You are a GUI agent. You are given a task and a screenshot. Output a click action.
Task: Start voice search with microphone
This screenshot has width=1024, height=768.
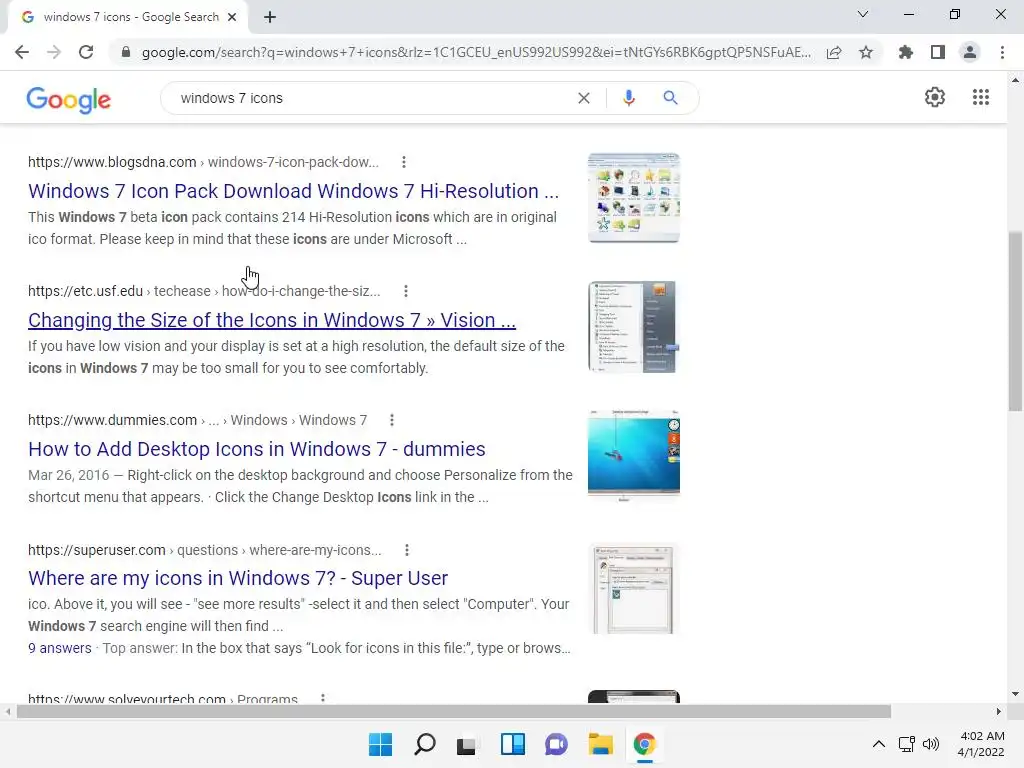coord(629,98)
